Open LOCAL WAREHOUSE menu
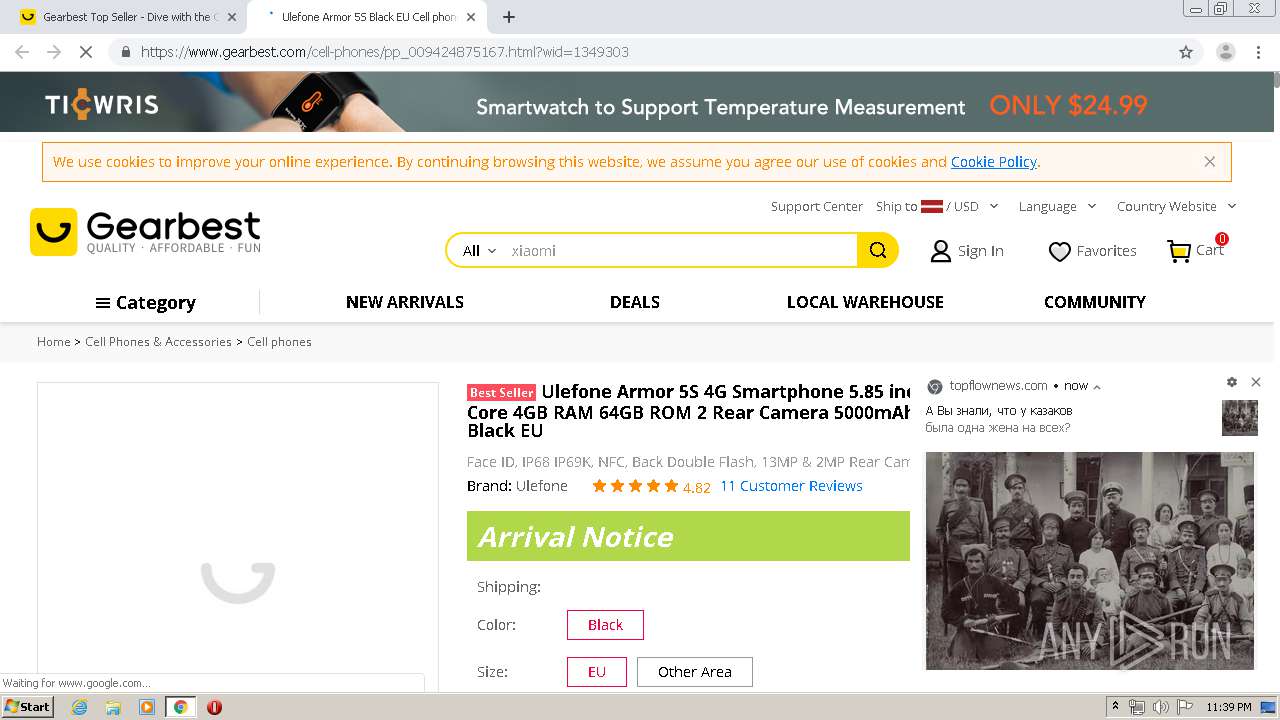Image resolution: width=1280 pixels, height=720 pixels. [x=865, y=302]
